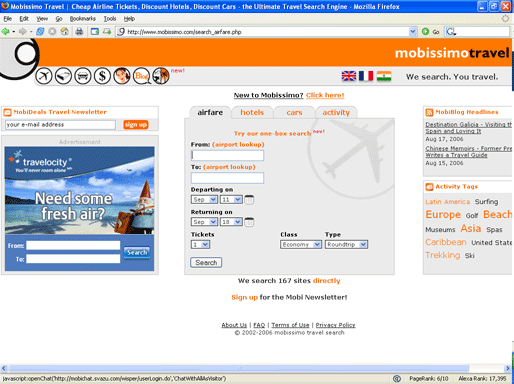Open the woman face chat icon
This screenshot has height=384, width=514.
(122, 76)
